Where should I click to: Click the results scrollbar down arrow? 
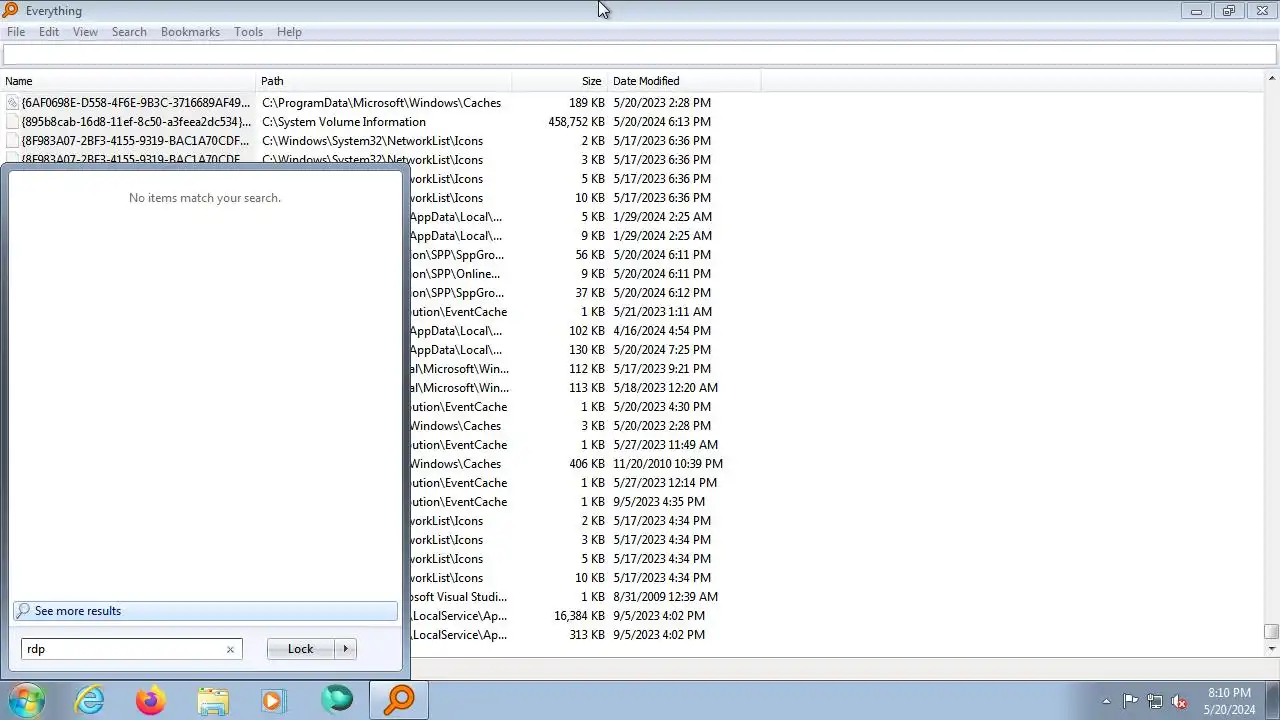[x=1272, y=648]
